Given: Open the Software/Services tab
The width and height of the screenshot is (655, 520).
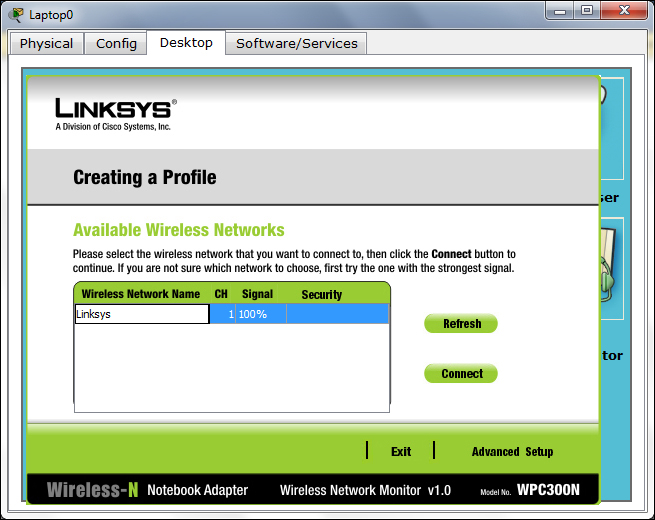Looking at the screenshot, I should (297, 43).
